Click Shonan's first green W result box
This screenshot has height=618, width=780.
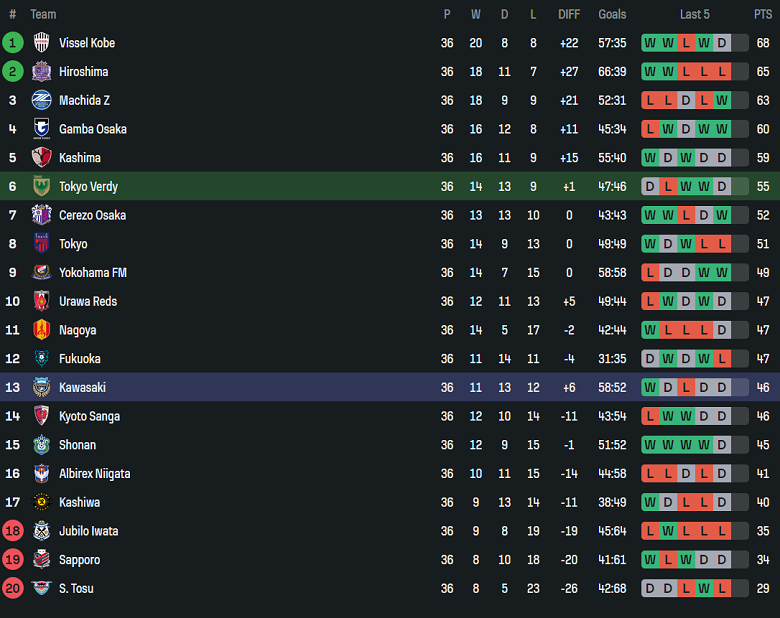[650, 445]
